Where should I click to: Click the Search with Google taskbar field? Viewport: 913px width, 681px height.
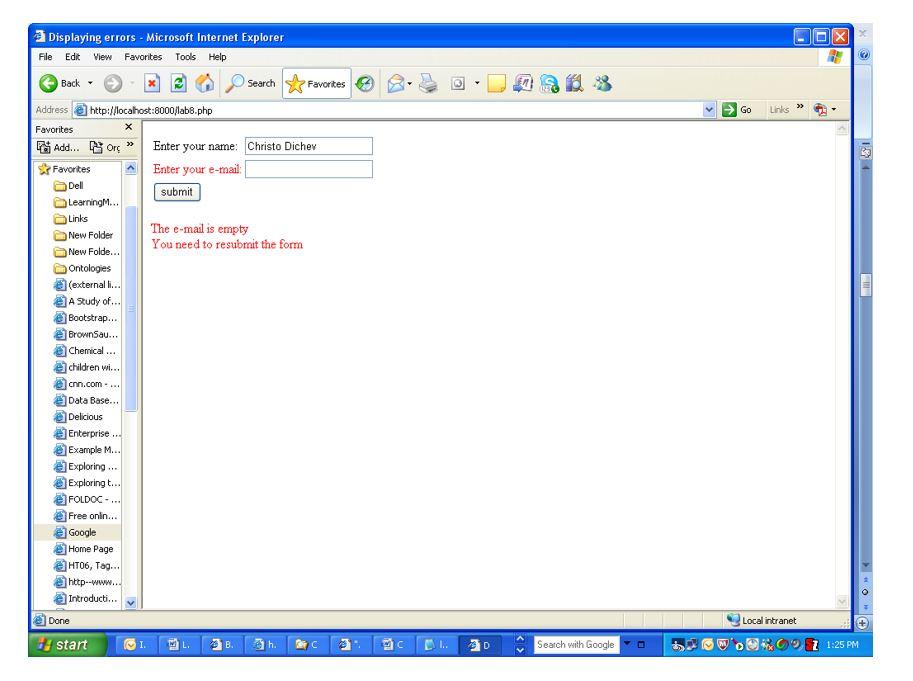click(576, 645)
